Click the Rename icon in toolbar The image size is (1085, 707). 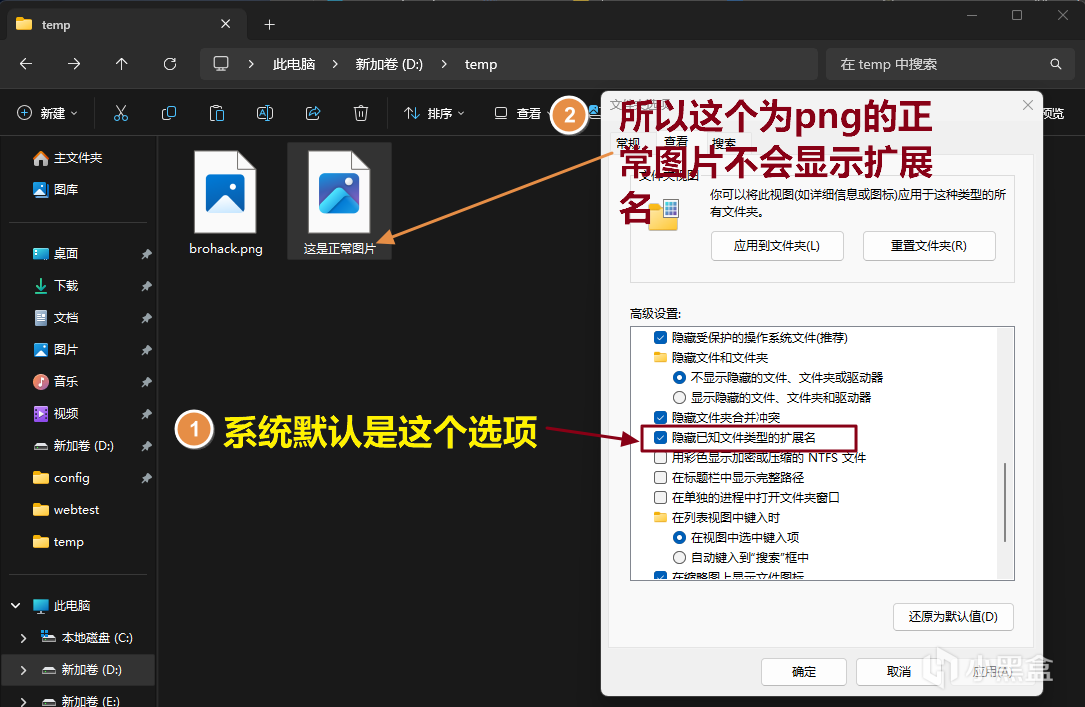[x=265, y=114]
